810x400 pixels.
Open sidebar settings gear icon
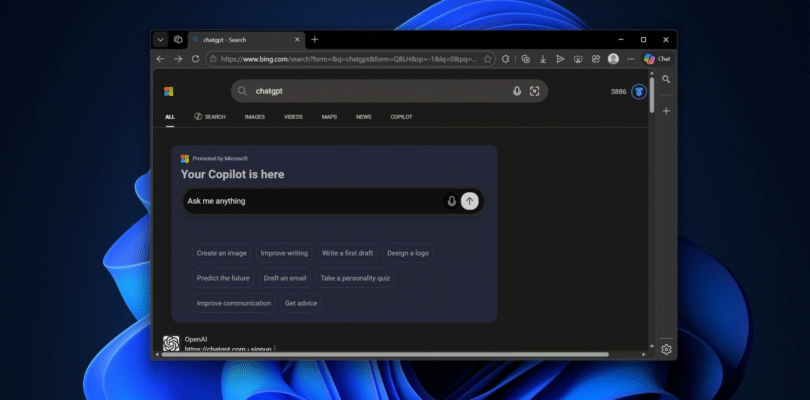tap(666, 349)
